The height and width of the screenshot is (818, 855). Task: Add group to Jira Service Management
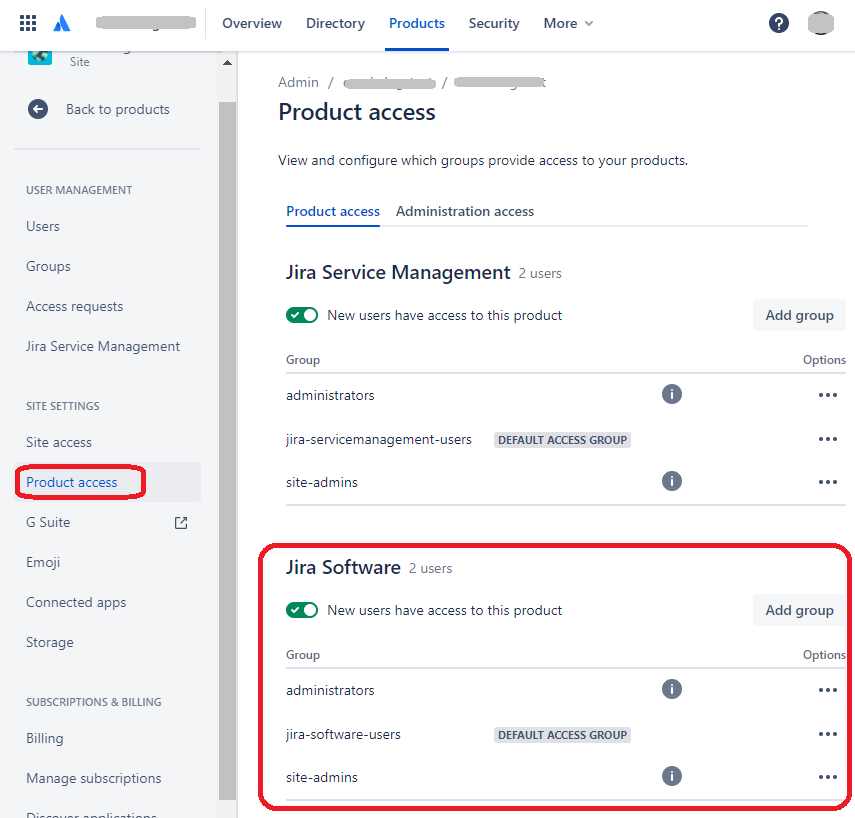(x=799, y=315)
